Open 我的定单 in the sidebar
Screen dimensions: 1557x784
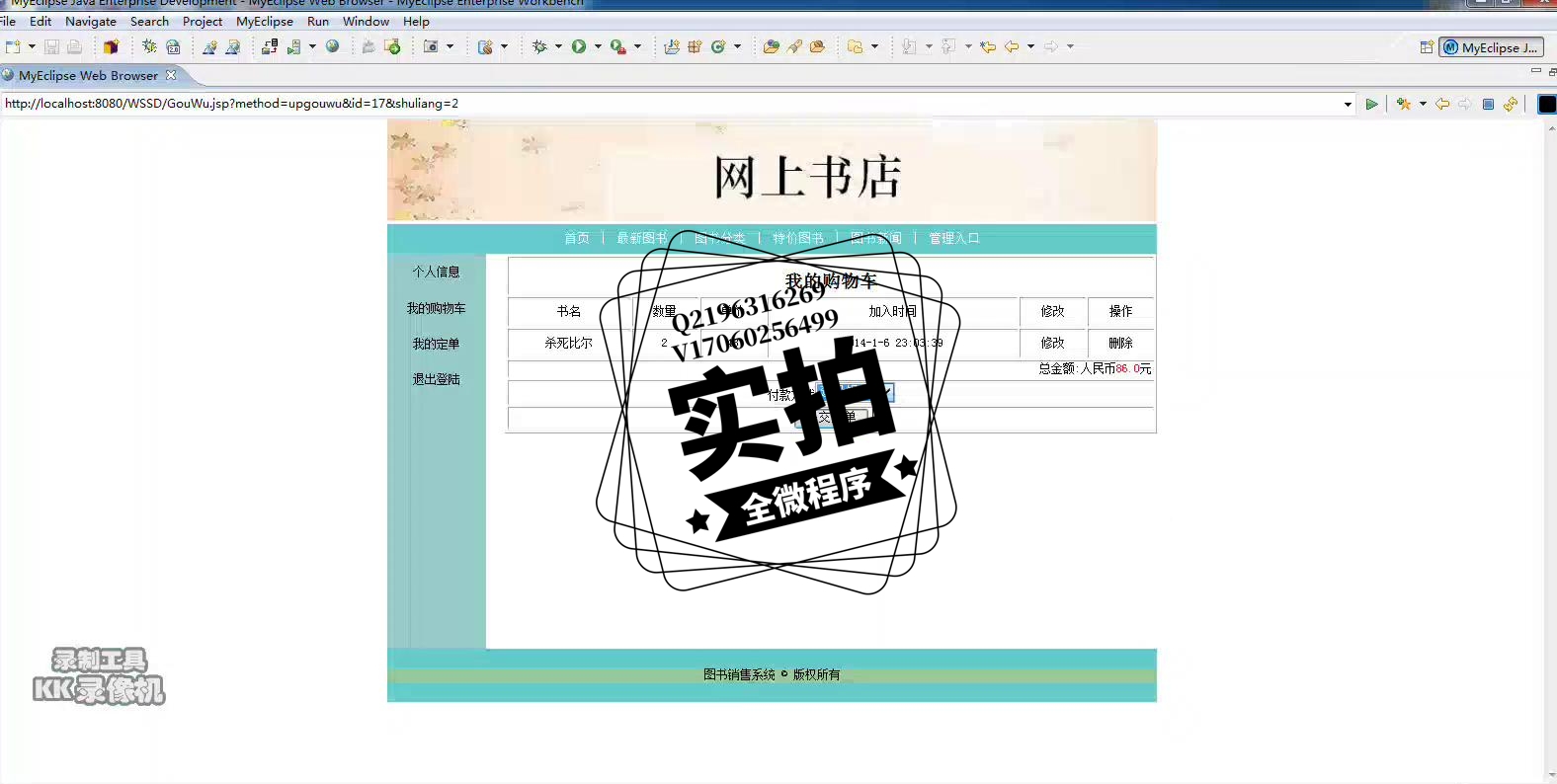436,344
